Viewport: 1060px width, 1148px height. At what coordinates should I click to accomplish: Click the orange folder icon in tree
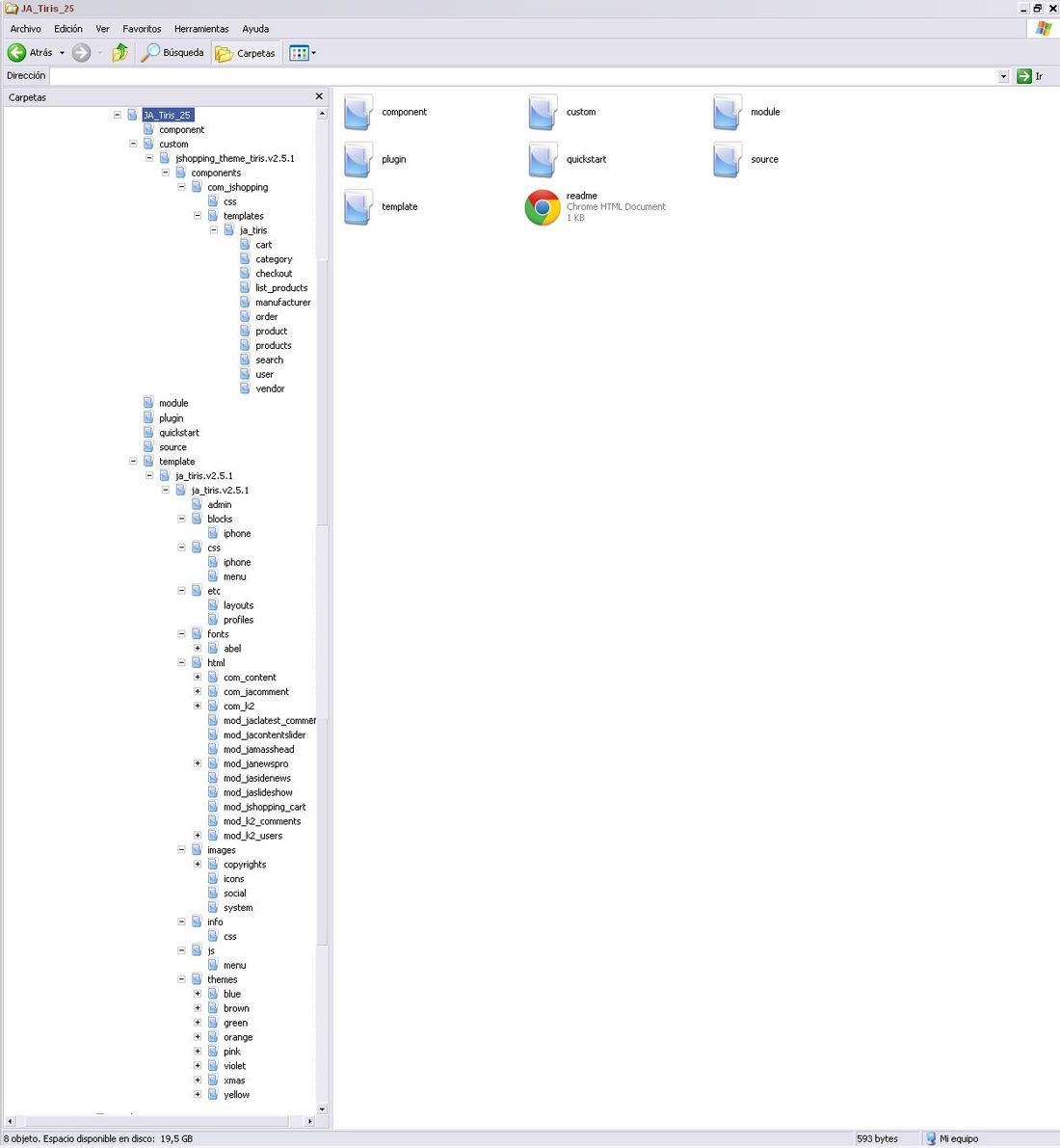[x=213, y=1037]
